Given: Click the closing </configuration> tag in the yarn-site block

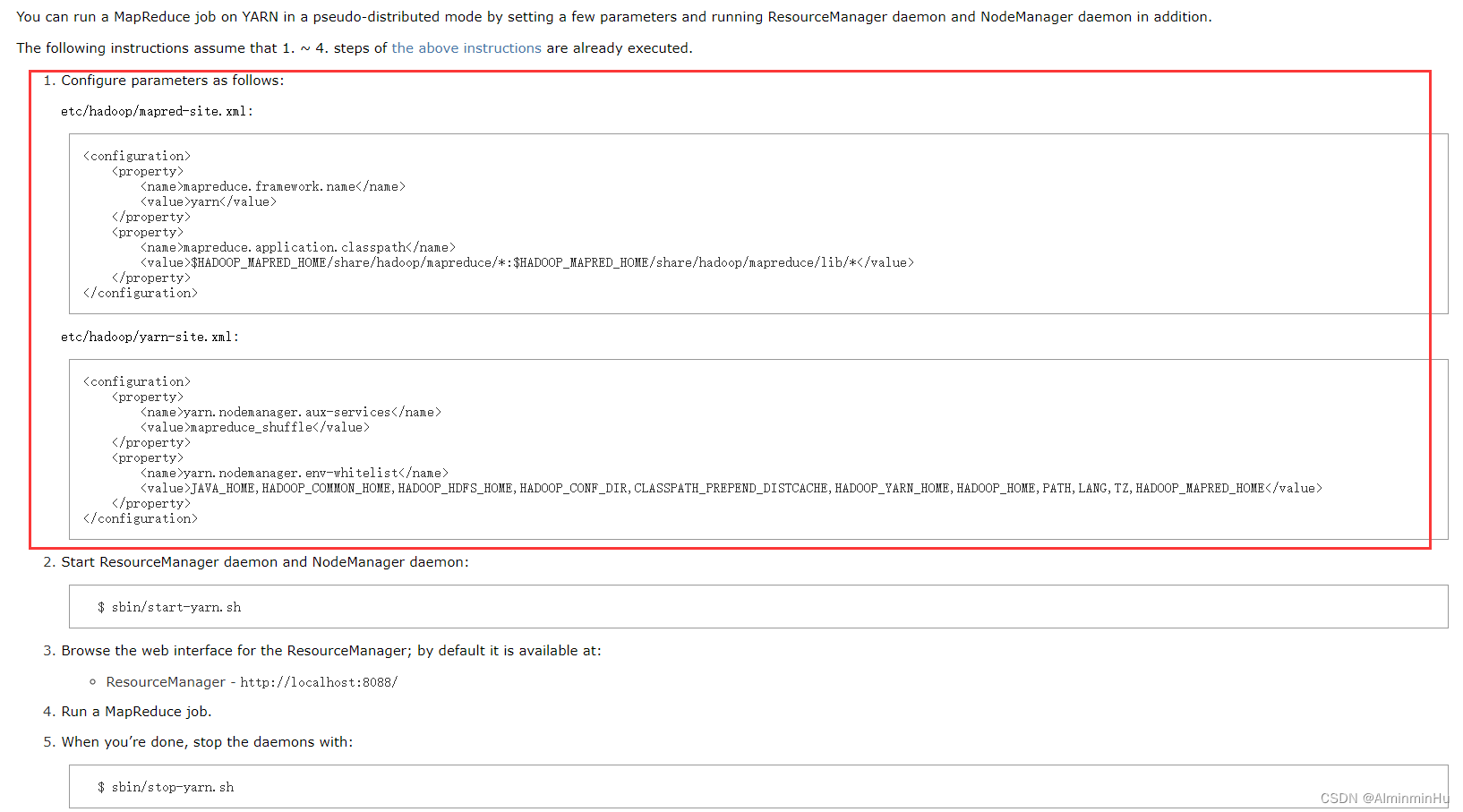Looking at the screenshot, I should coord(141,519).
